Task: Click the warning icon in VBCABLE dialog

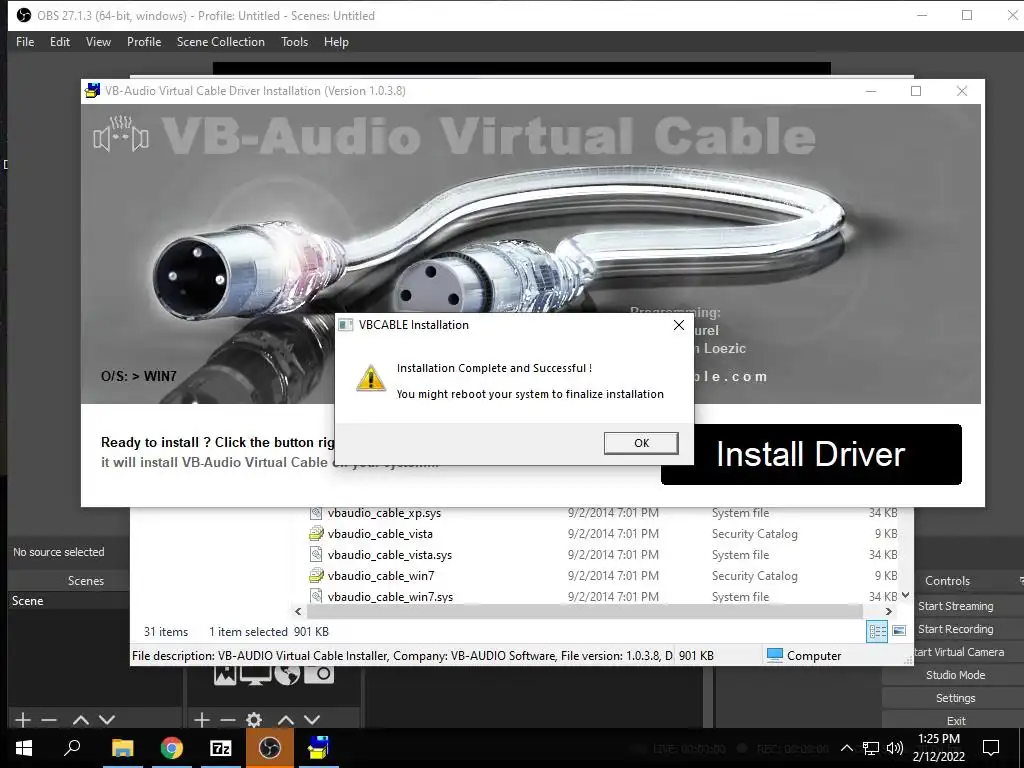Action: pyautogui.click(x=370, y=379)
